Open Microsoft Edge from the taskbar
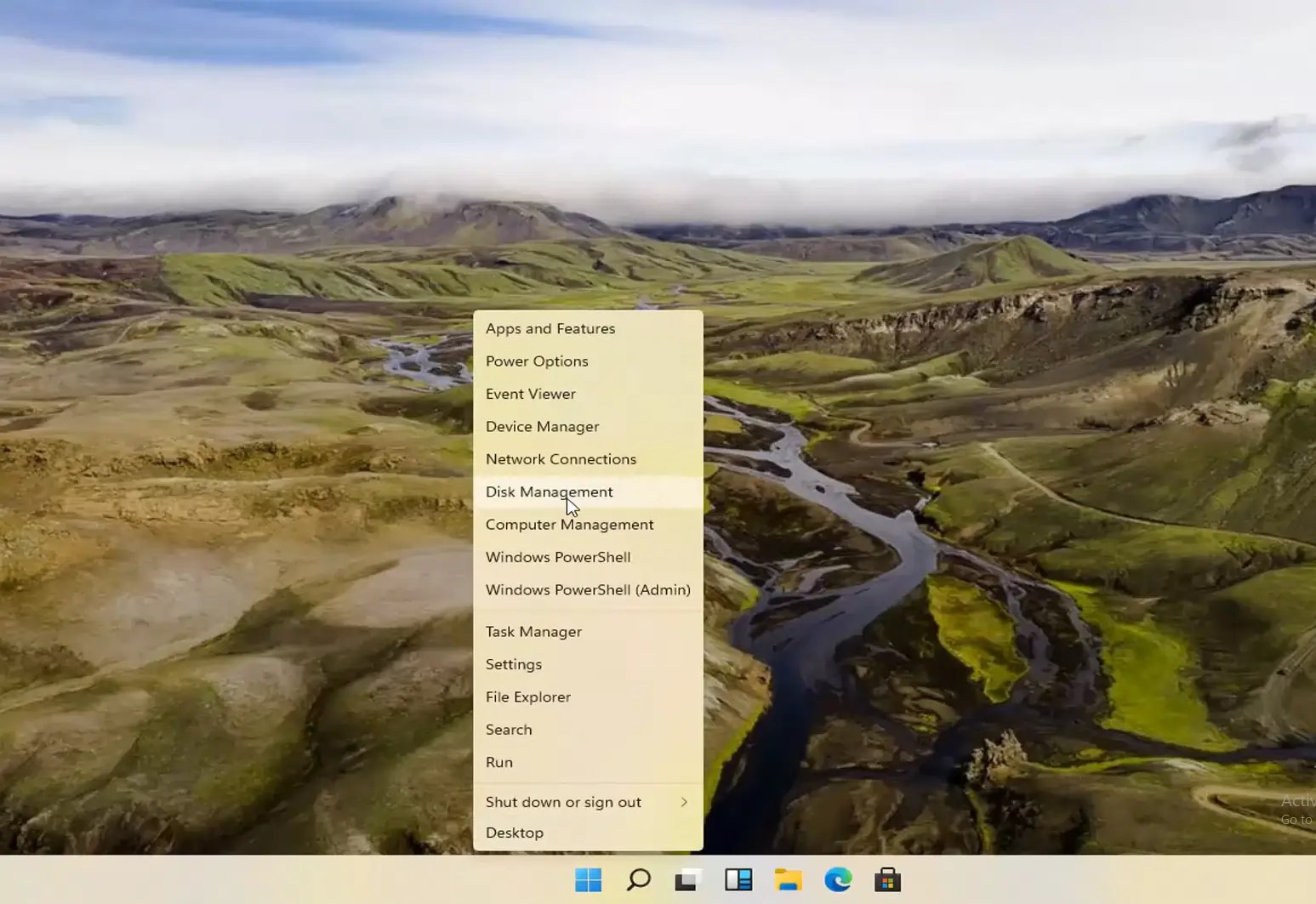Screen dimensions: 1316x904 point(839,880)
